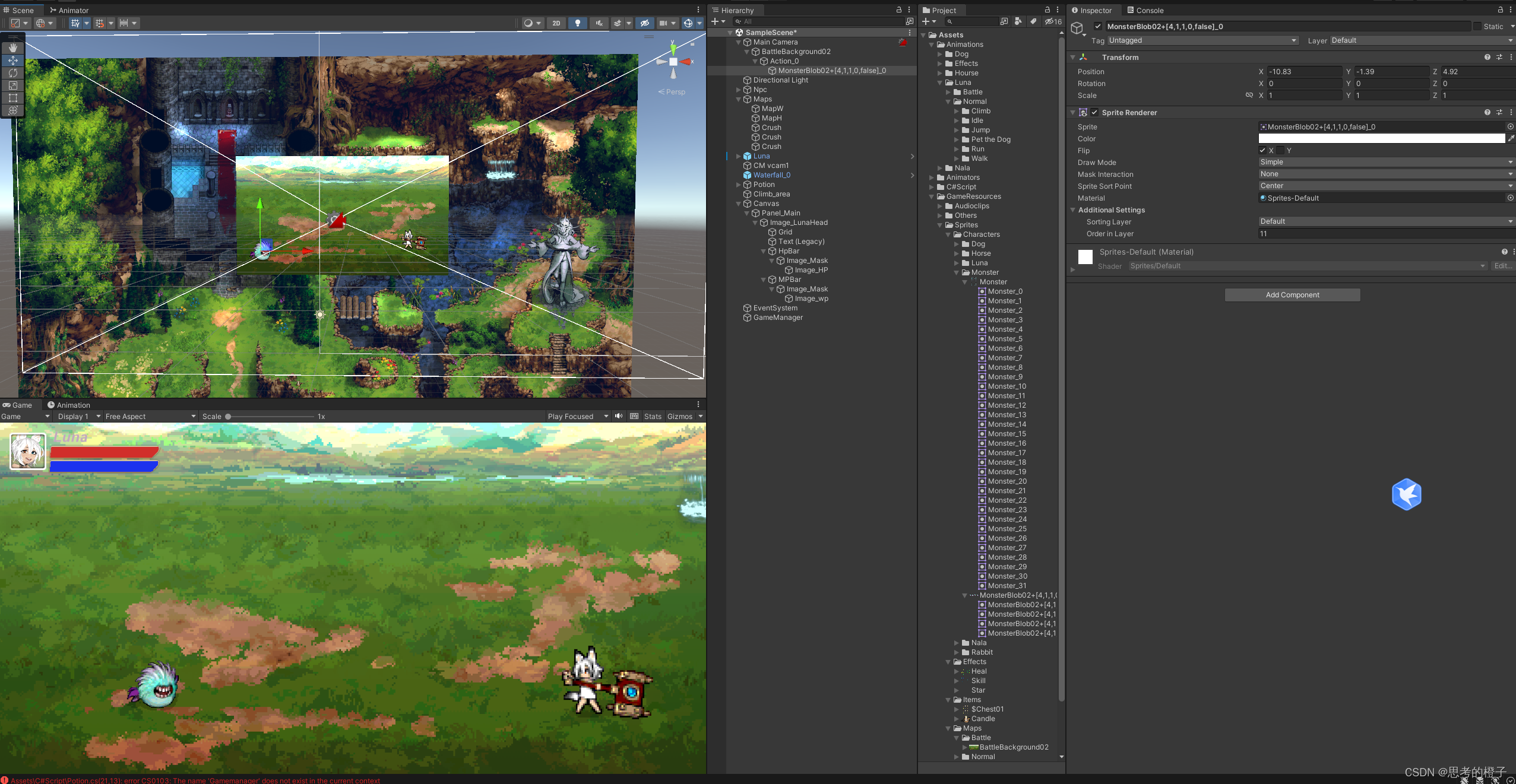This screenshot has height=784, width=1516.
Task: Click the Stats button in Game view
Action: [652, 417]
